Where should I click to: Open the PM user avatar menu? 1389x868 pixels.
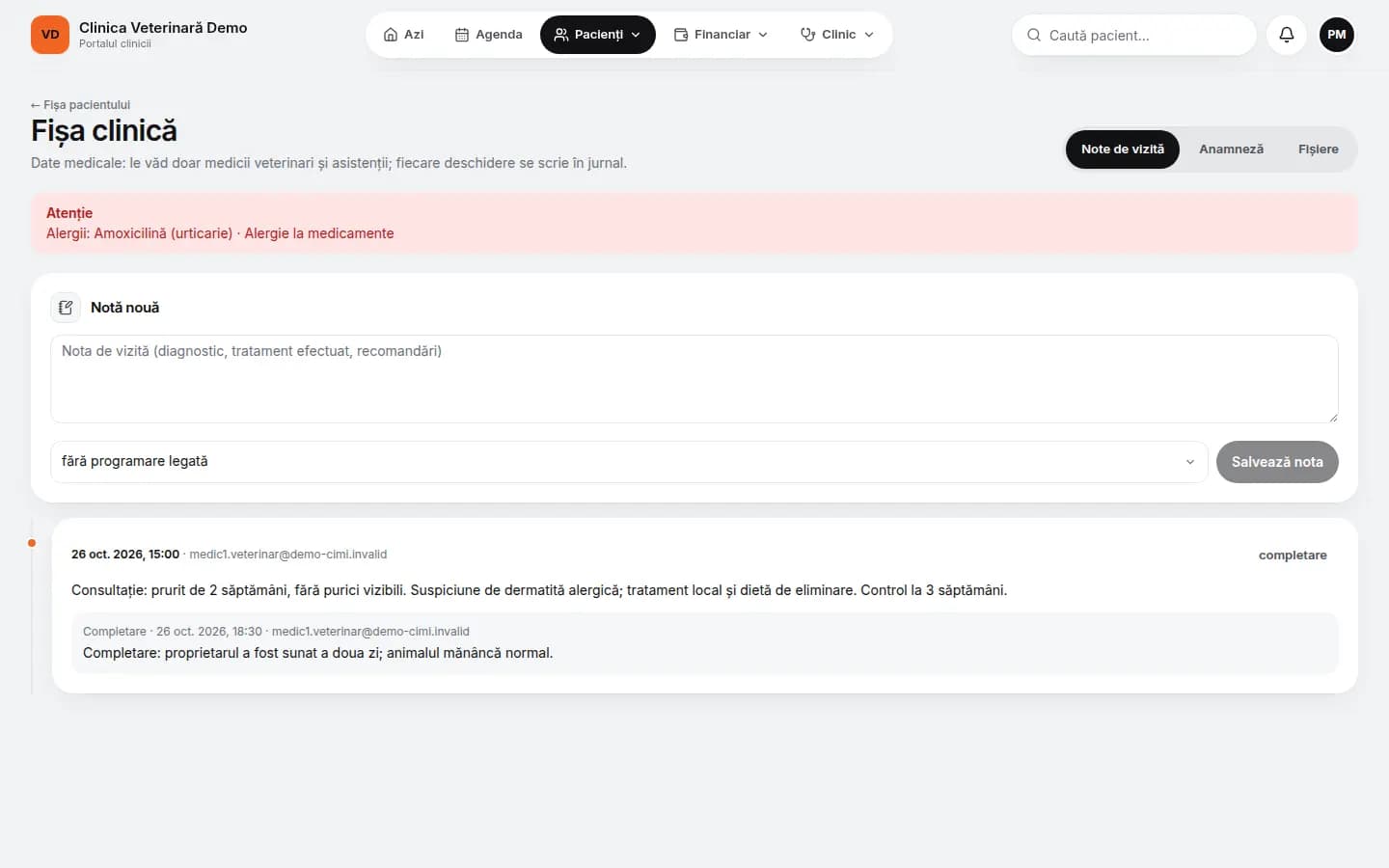tap(1337, 35)
